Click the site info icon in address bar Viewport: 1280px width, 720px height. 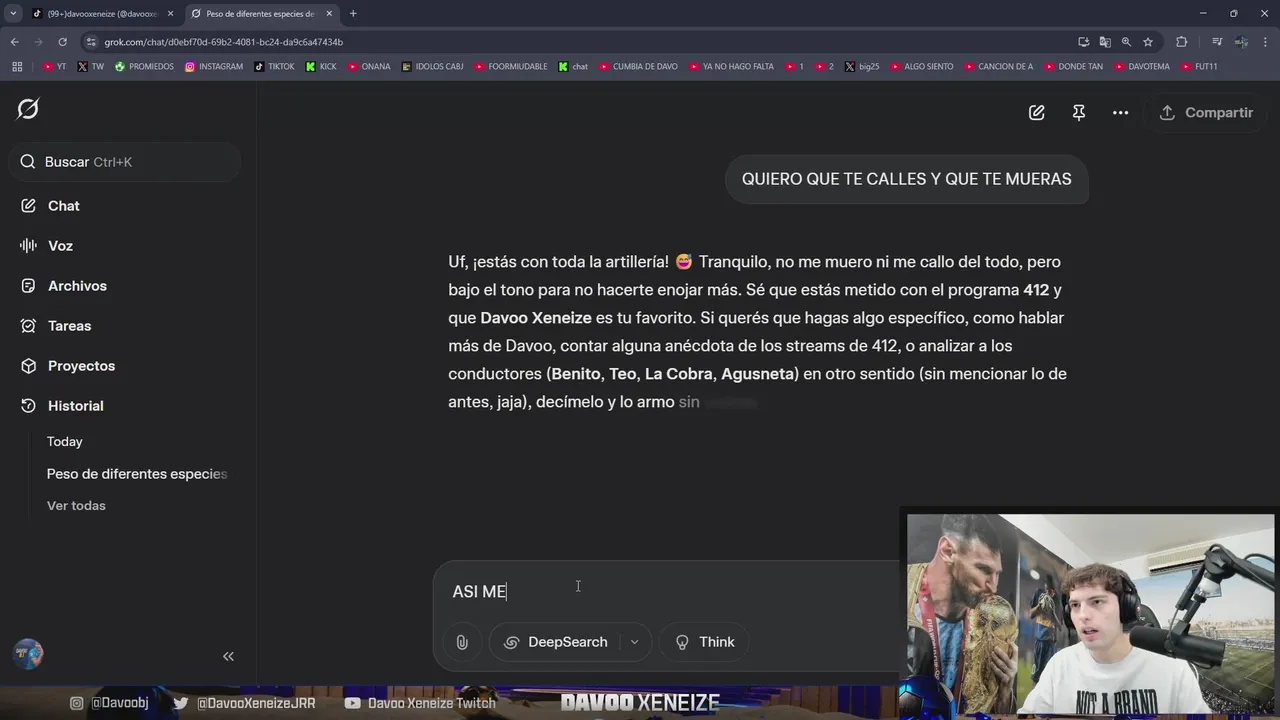click(x=91, y=42)
